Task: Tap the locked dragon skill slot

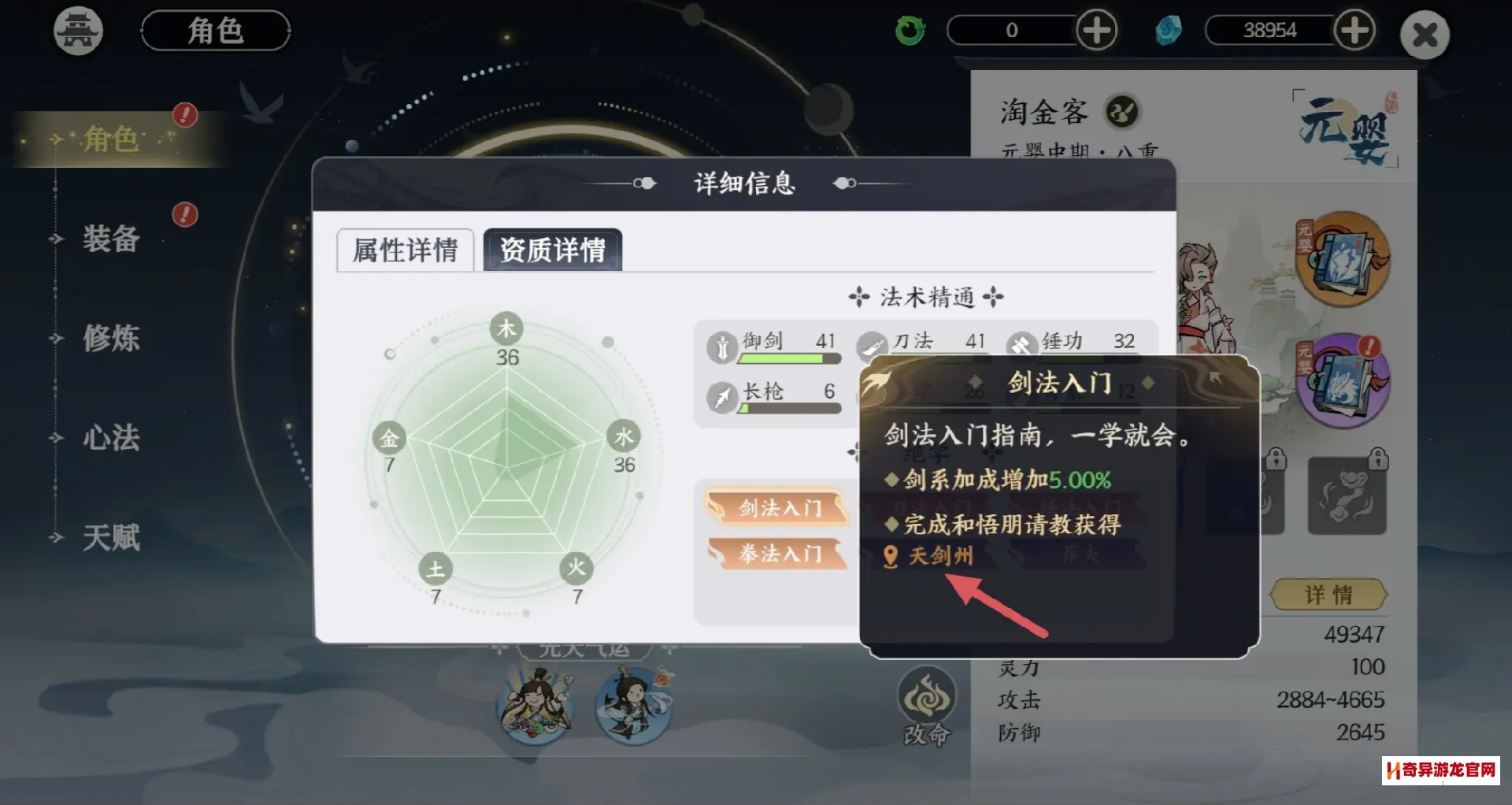Action: [1347, 495]
